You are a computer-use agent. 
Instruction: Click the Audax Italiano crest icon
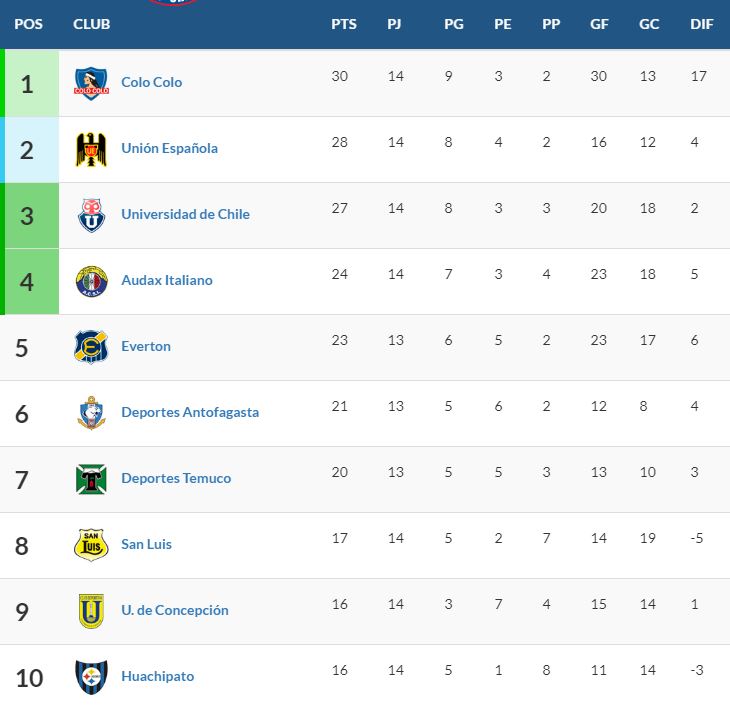tap(91, 281)
